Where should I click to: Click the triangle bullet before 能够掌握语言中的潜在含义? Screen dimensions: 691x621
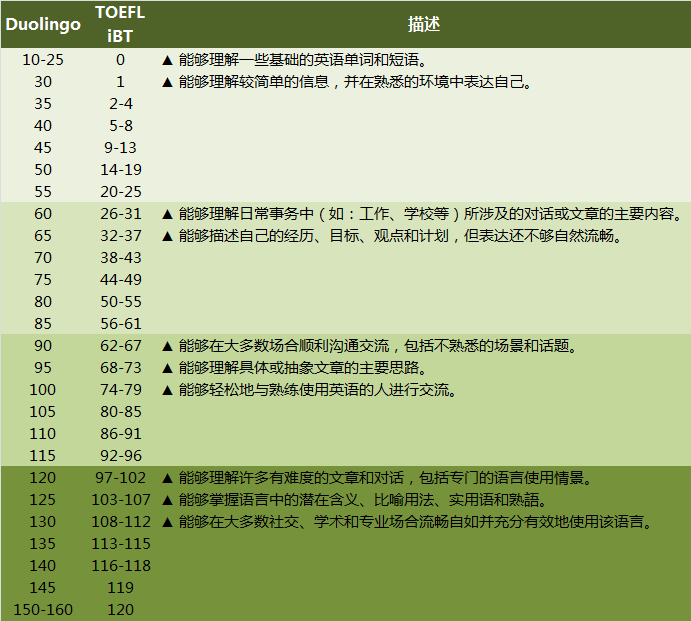coord(168,500)
